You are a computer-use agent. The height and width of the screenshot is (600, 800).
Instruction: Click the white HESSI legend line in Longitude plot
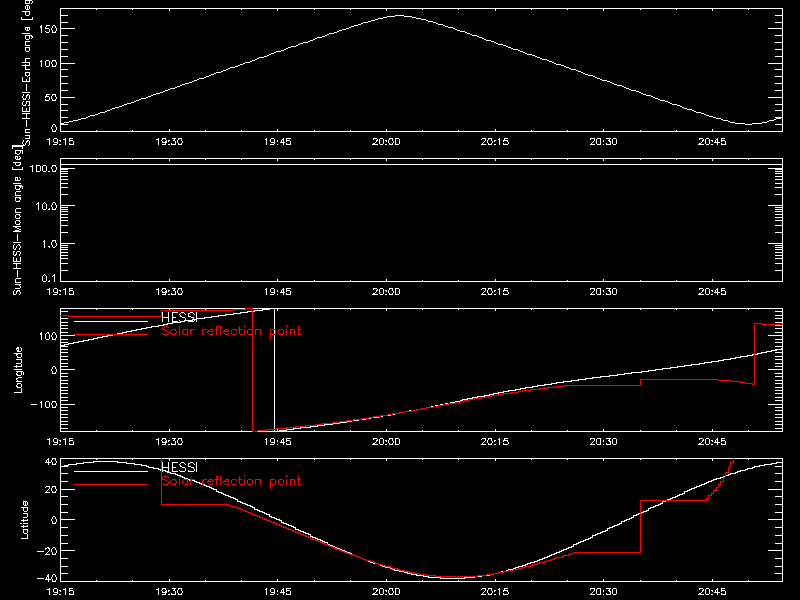(111, 321)
